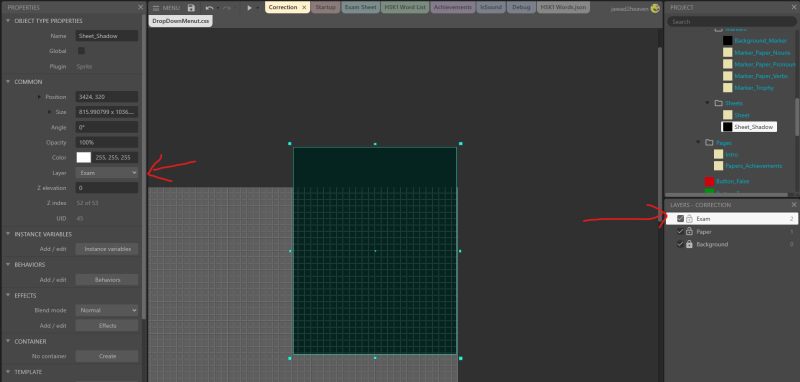Click the Preview play icon
The height and width of the screenshot is (382, 800).
[249, 8]
